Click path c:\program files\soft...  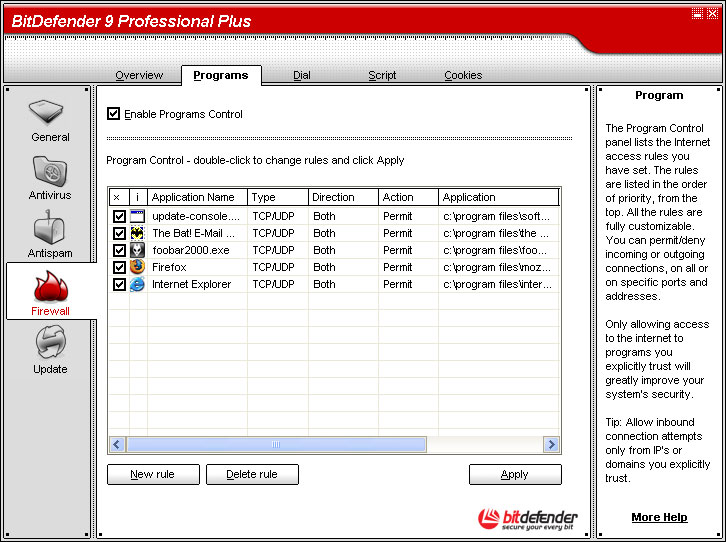point(497,216)
